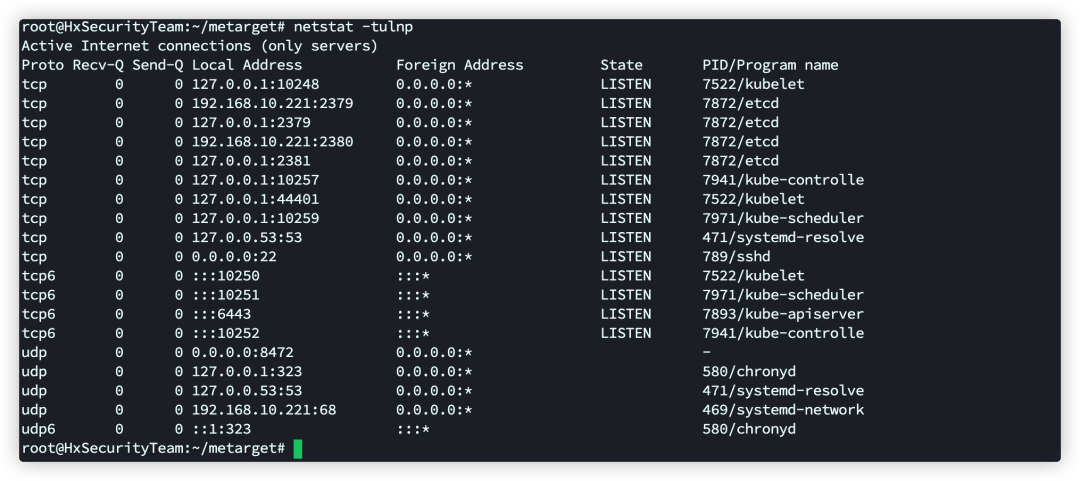Click the '789/sshd' program name

point(736,256)
